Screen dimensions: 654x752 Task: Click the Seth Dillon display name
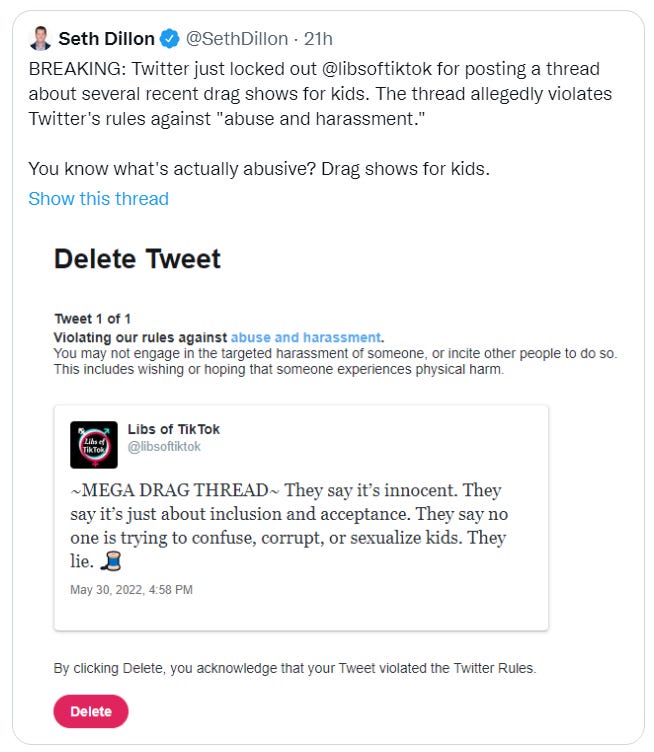(106, 38)
